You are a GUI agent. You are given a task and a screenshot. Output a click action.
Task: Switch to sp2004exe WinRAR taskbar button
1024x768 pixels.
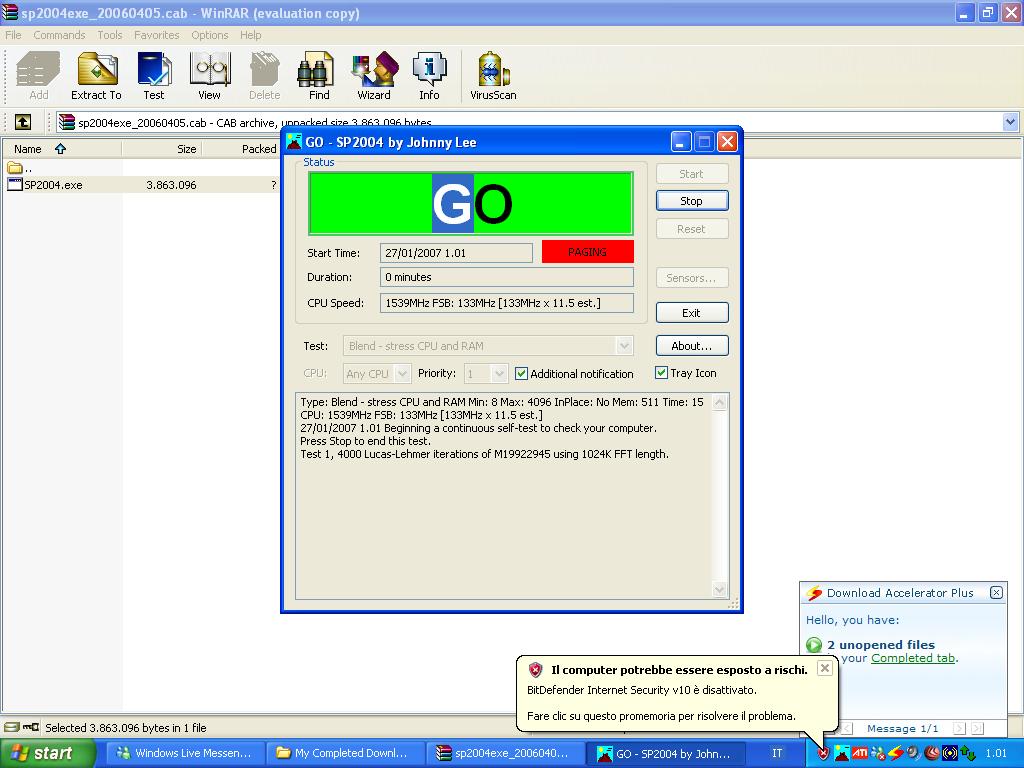[505, 753]
